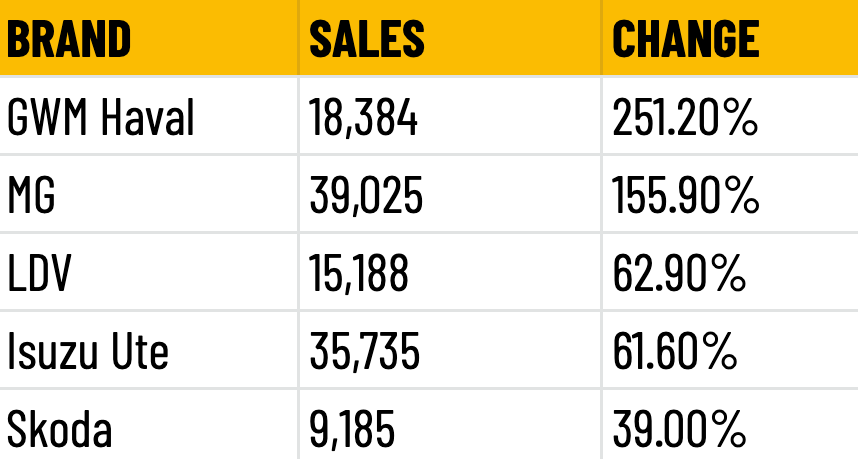The height and width of the screenshot is (459, 858).
Task: Click the 155.90% change cell
Action: (x=731, y=194)
